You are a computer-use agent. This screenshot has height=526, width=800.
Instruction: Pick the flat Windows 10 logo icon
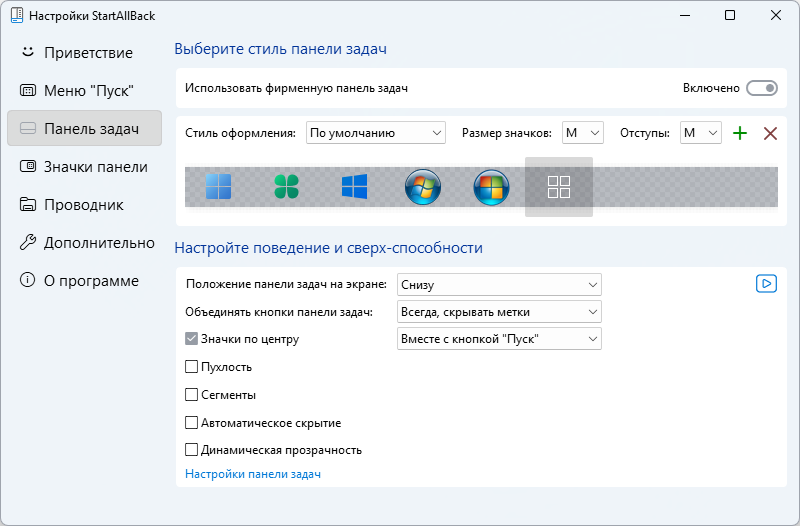tap(355, 186)
